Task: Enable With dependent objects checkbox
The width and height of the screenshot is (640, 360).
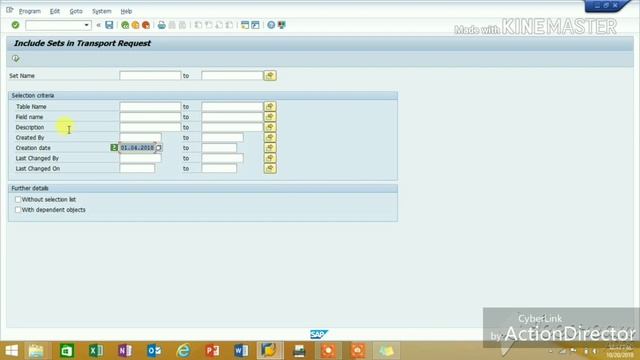Action: [18, 210]
